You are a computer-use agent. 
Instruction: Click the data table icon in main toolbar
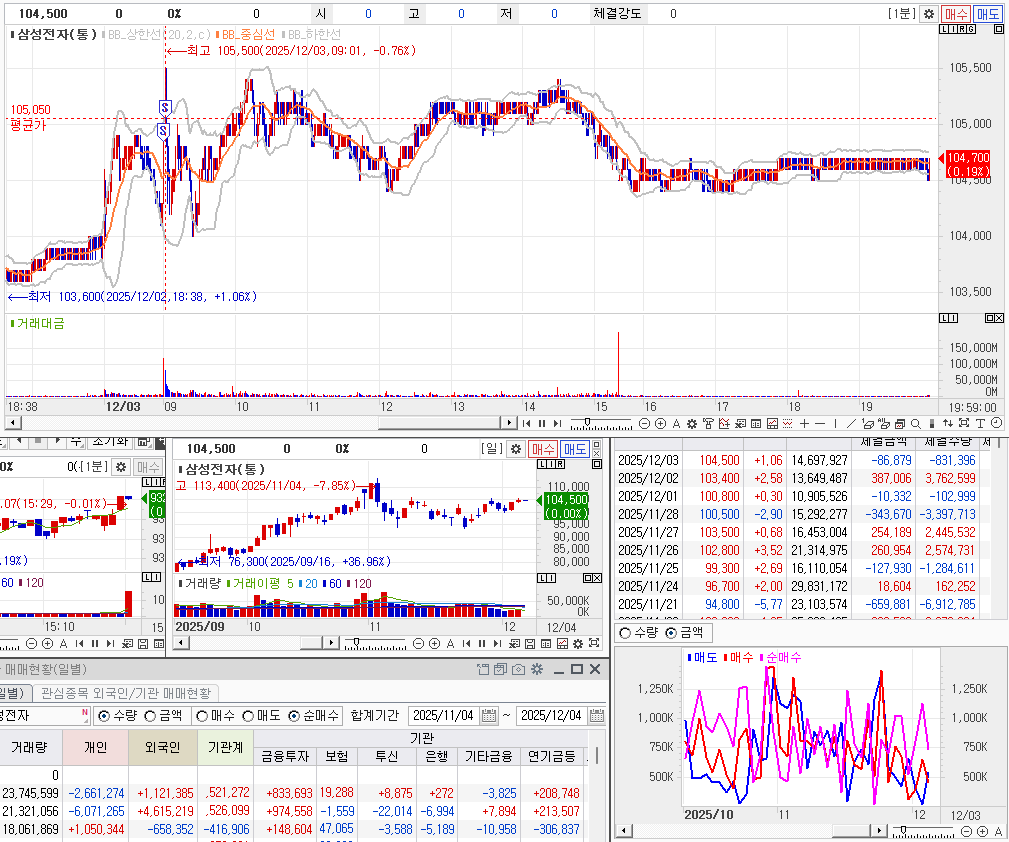click(x=755, y=423)
